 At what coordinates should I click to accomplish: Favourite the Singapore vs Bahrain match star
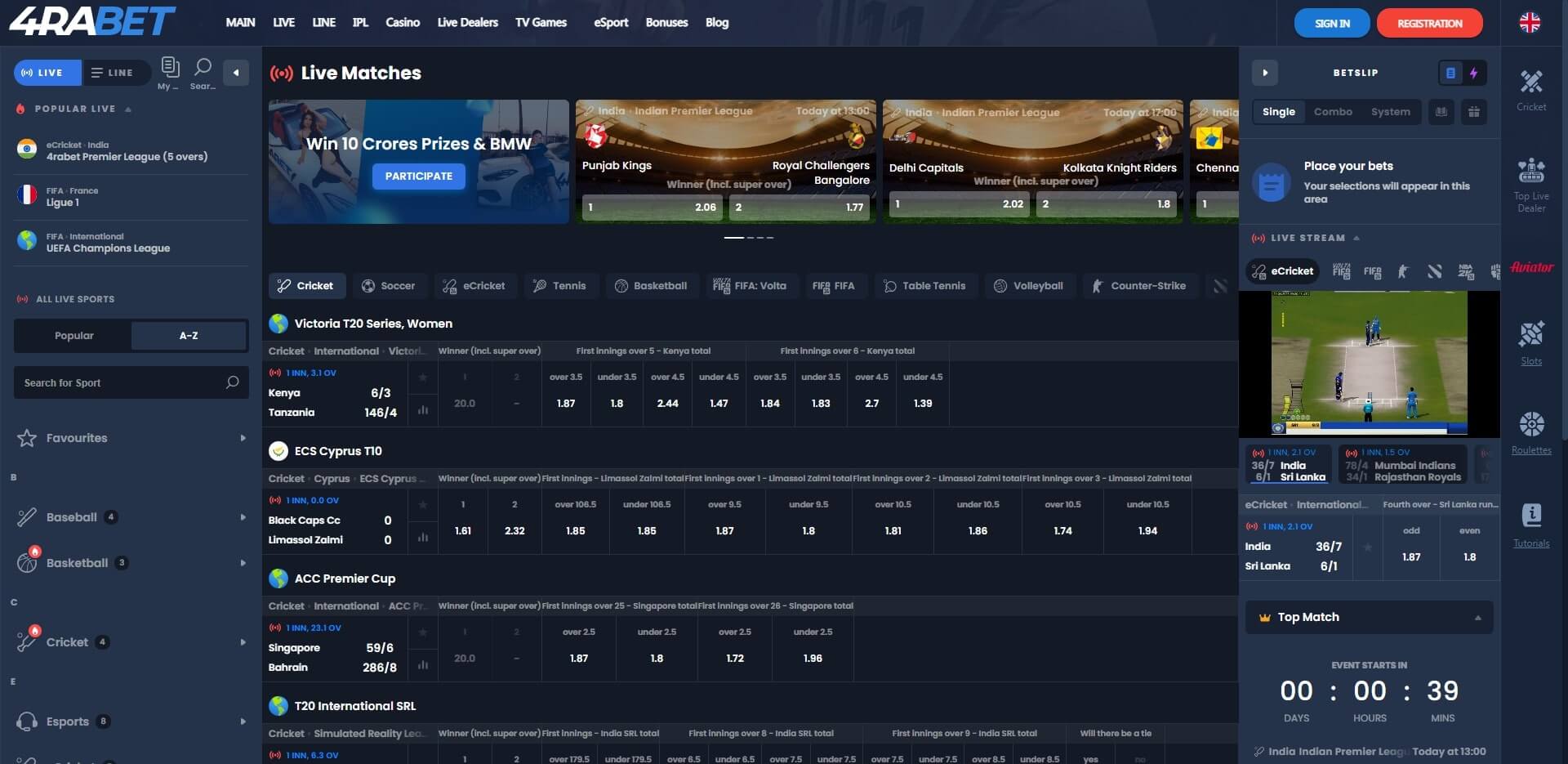coord(423,632)
